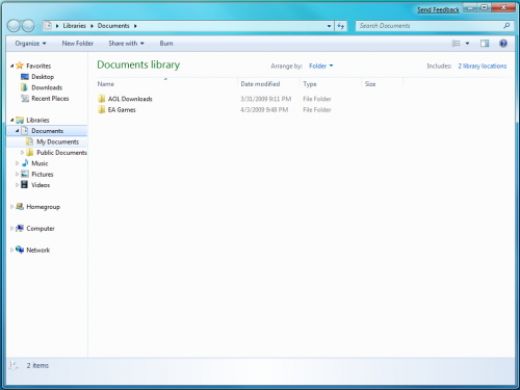Click the Recent Places icon
Image resolution: width=520 pixels, height=390 pixels.
[25, 98]
